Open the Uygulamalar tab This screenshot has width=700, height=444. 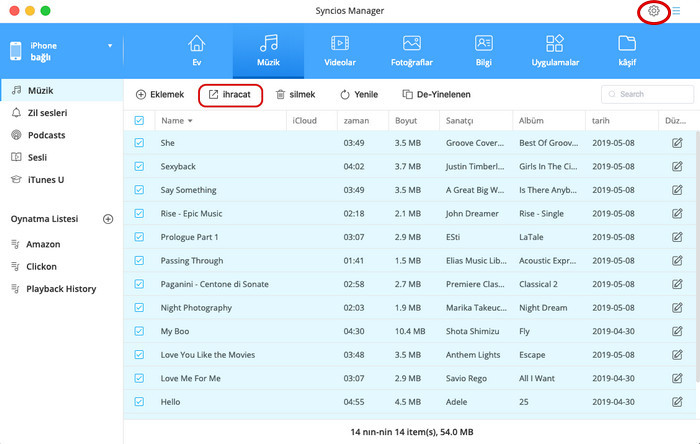555,51
